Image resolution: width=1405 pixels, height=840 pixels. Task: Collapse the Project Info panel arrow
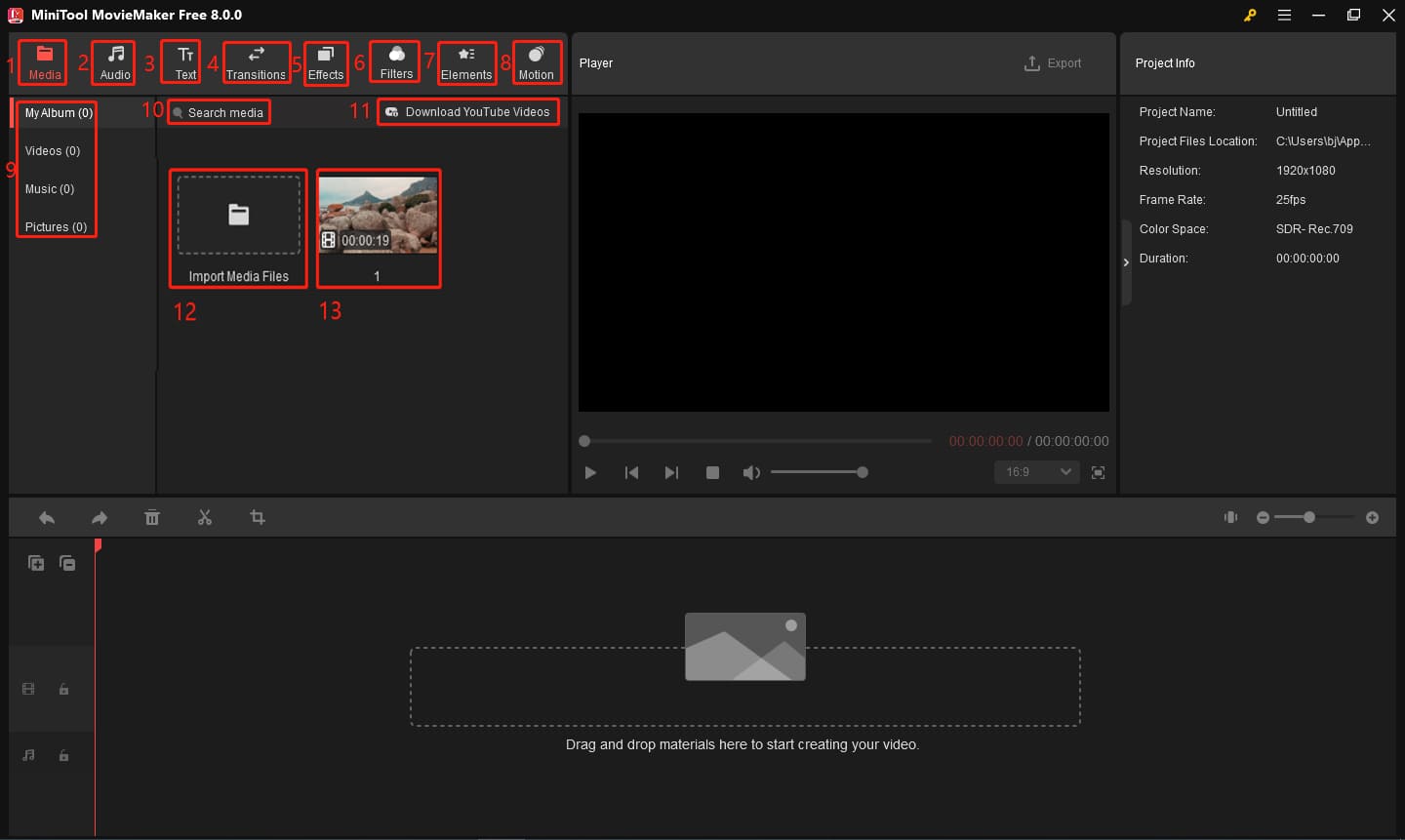(1126, 262)
